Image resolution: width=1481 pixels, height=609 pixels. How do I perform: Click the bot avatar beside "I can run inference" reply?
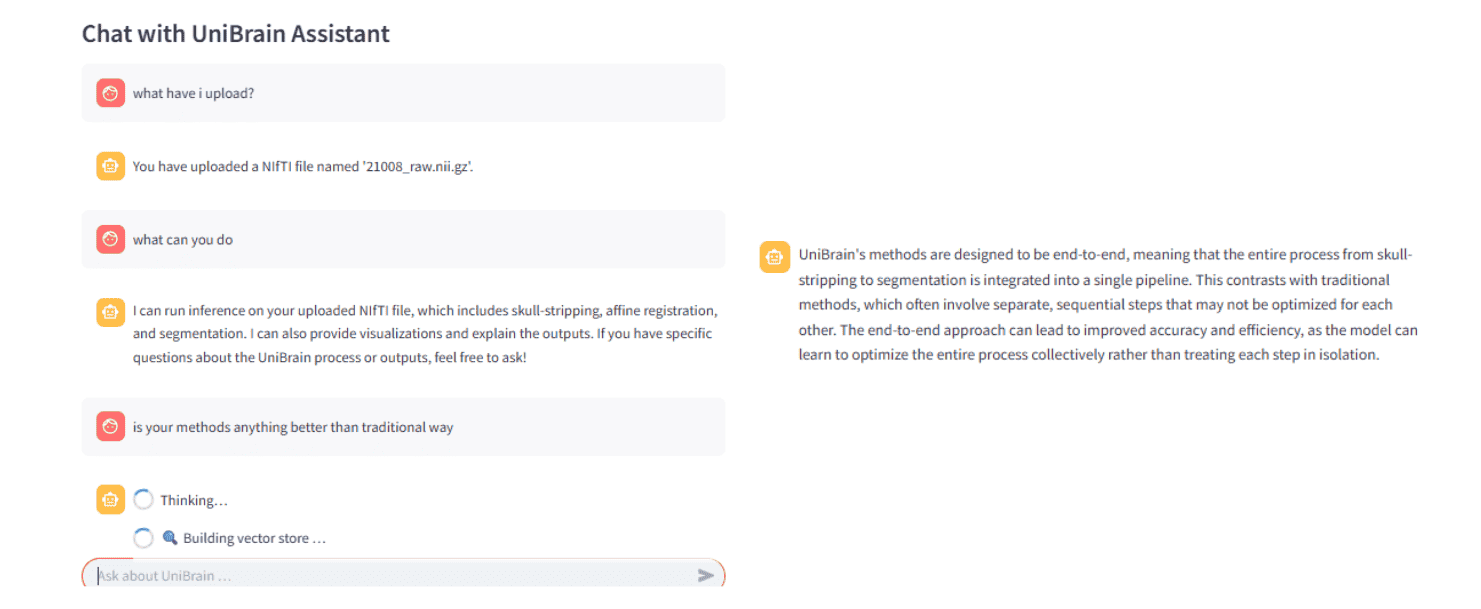pyautogui.click(x=110, y=312)
